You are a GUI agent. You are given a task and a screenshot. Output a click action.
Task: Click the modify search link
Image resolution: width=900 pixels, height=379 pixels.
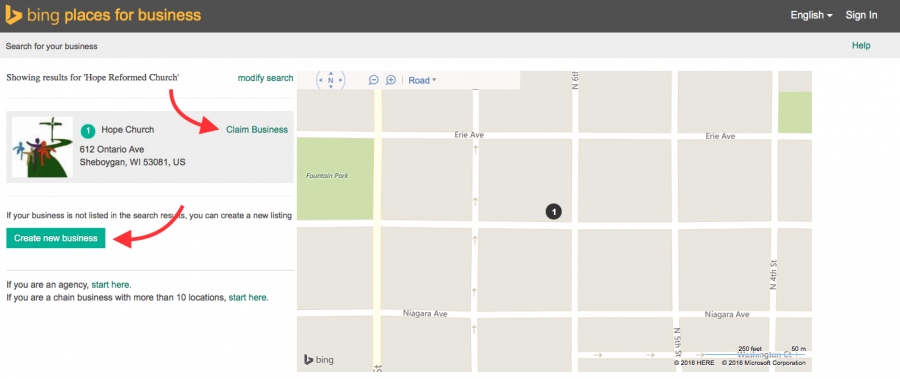(265, 78)
